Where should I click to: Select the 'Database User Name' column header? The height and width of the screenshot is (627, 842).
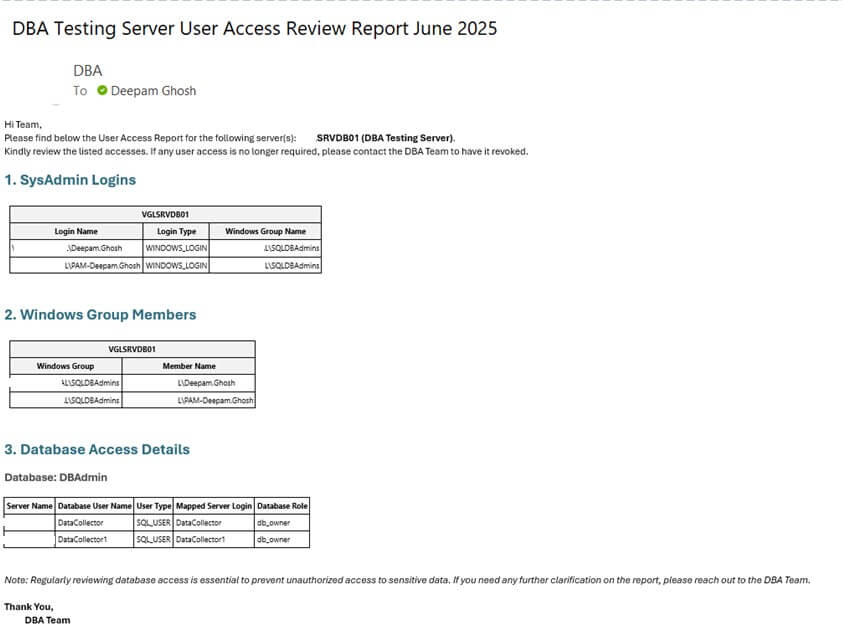click(95, 506)
